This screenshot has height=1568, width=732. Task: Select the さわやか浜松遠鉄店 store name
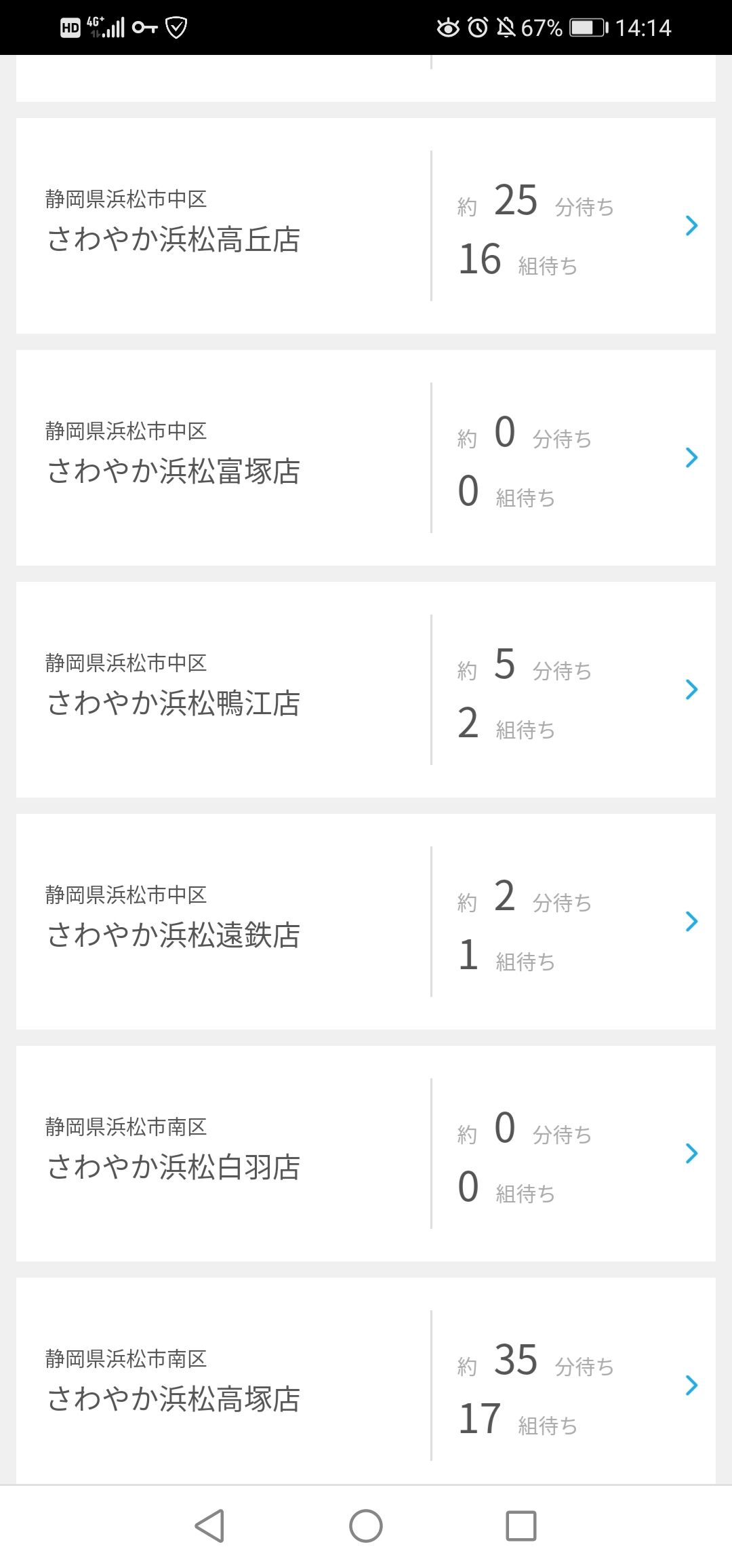[x=174, y=935]
